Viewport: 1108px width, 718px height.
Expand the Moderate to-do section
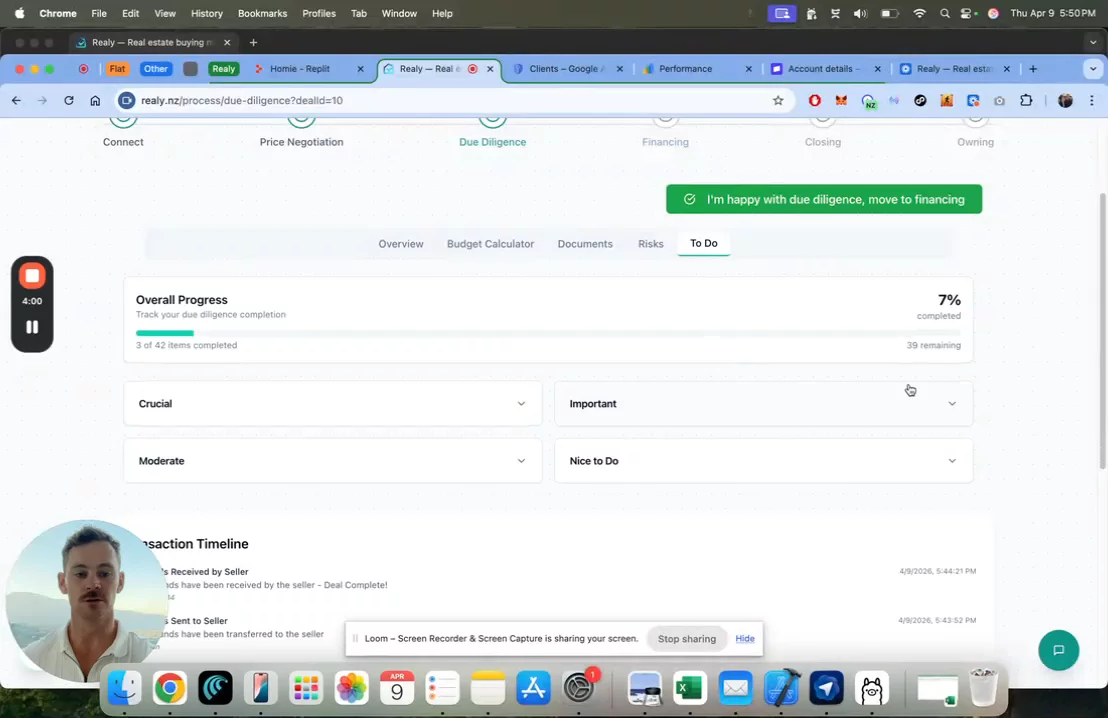tap(333, 461)
